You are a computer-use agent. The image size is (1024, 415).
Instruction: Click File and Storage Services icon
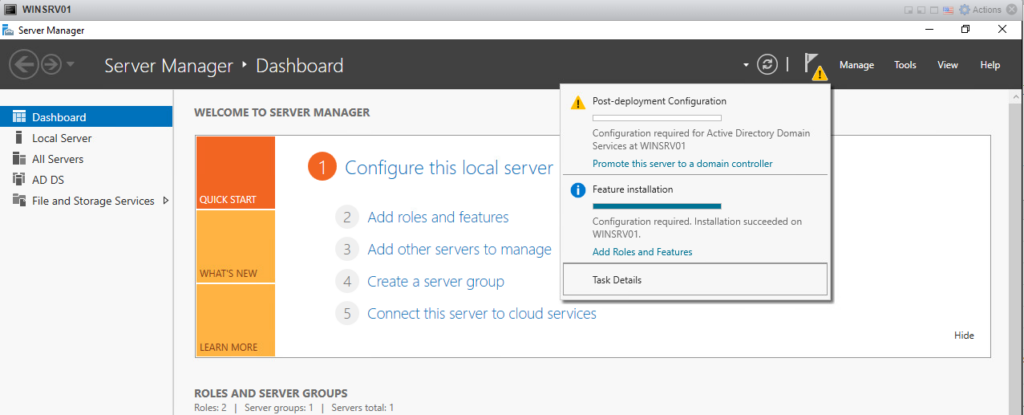click(x=19, y=201)
